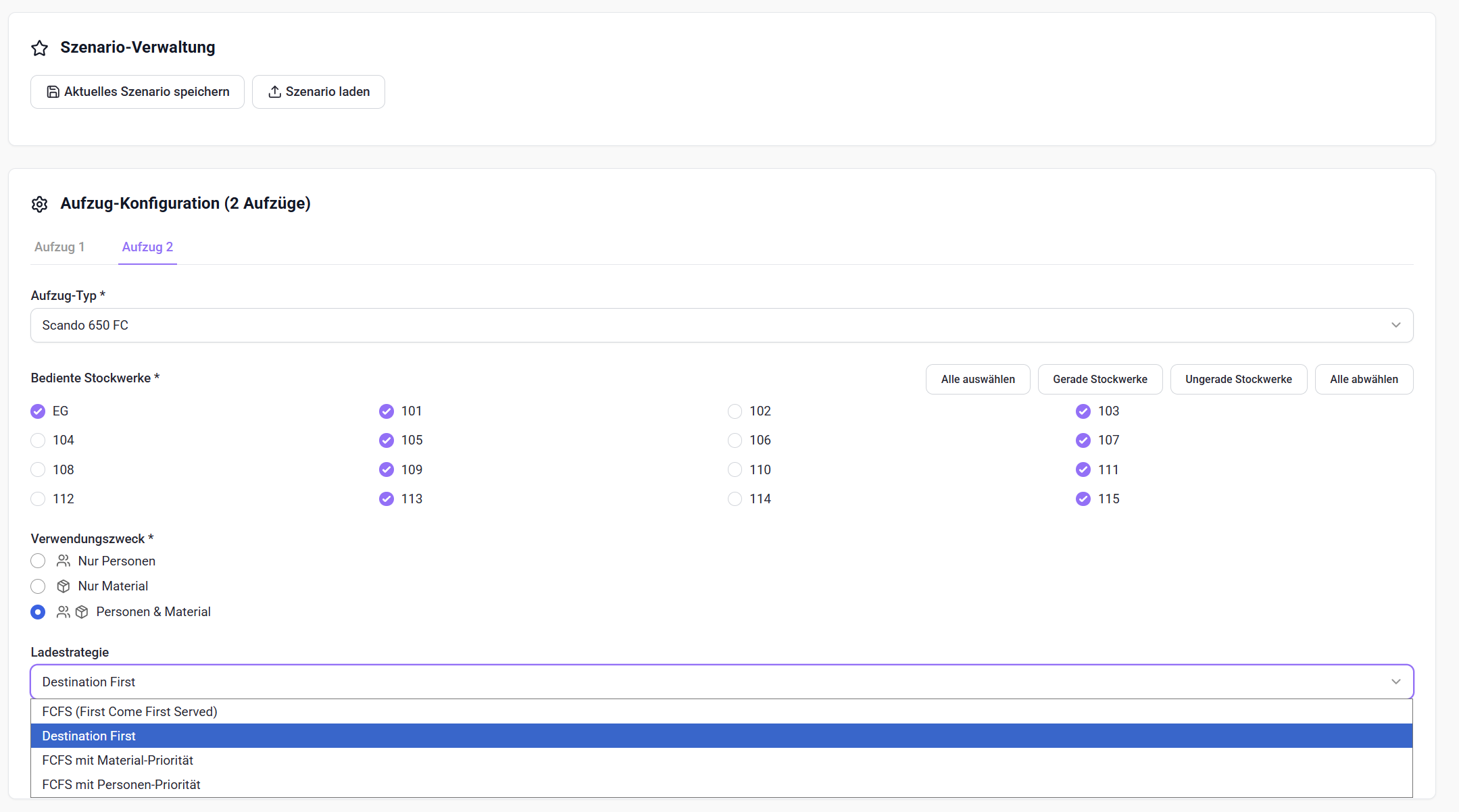Screen dimensions: 1459x812
Task: Click Gerade Stockwerke button
Action: (1100, 380)
